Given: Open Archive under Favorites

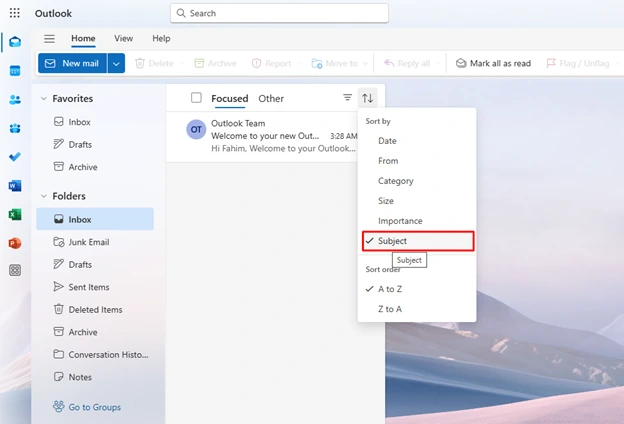Looking at the screenshot, I should click(x=95, y=167).
